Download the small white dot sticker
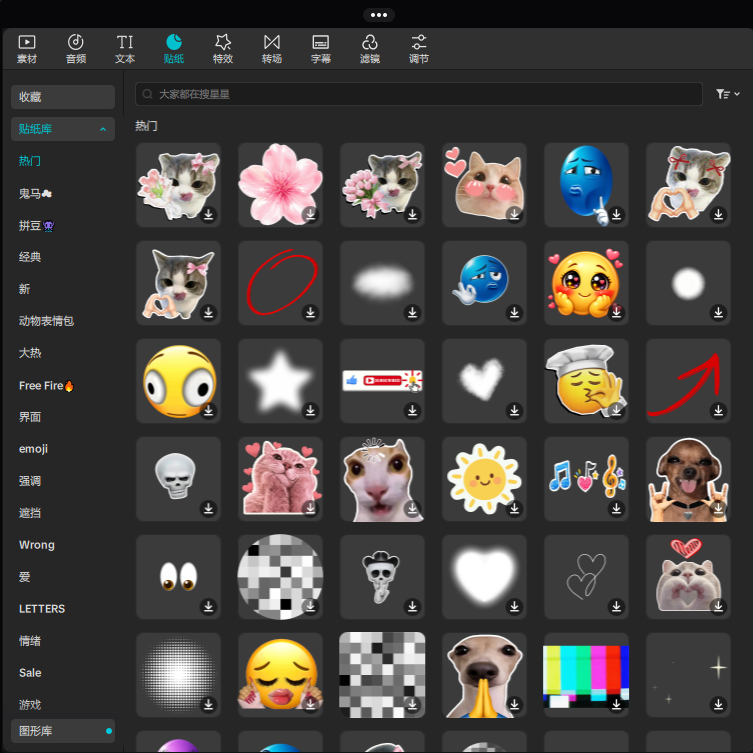 pos(718,313)
